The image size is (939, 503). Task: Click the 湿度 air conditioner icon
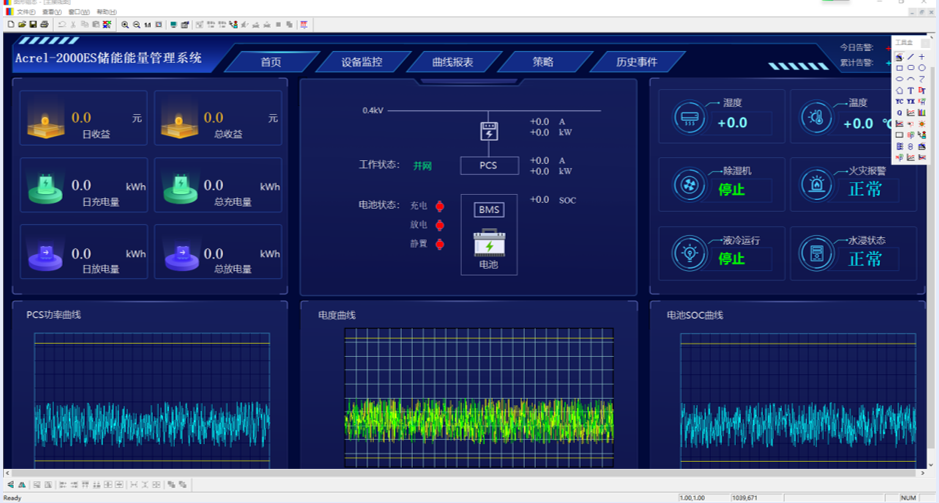pyautogui.click(x=689, y=117)
